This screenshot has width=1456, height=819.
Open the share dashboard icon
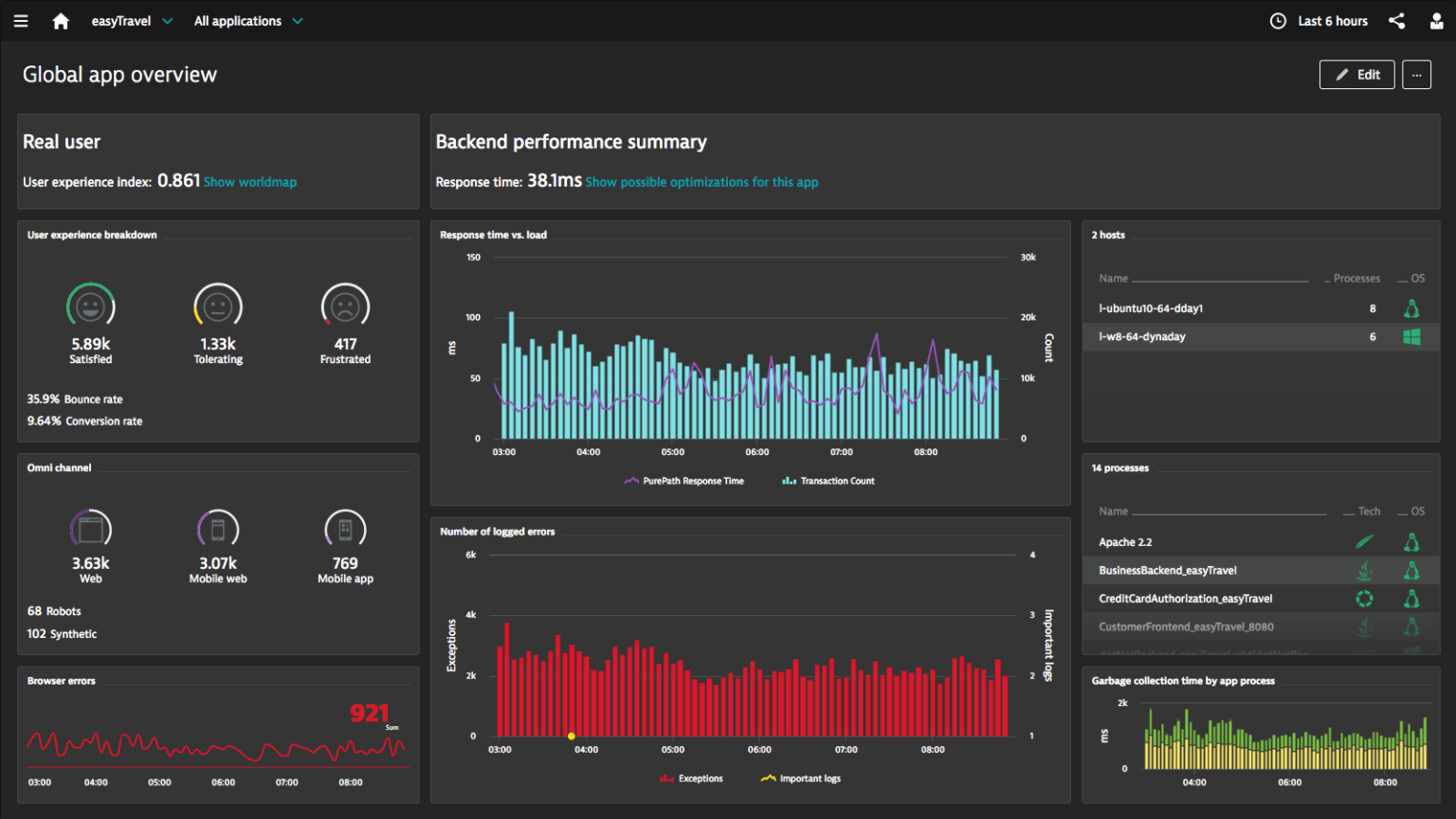[x=1396, y=20]
